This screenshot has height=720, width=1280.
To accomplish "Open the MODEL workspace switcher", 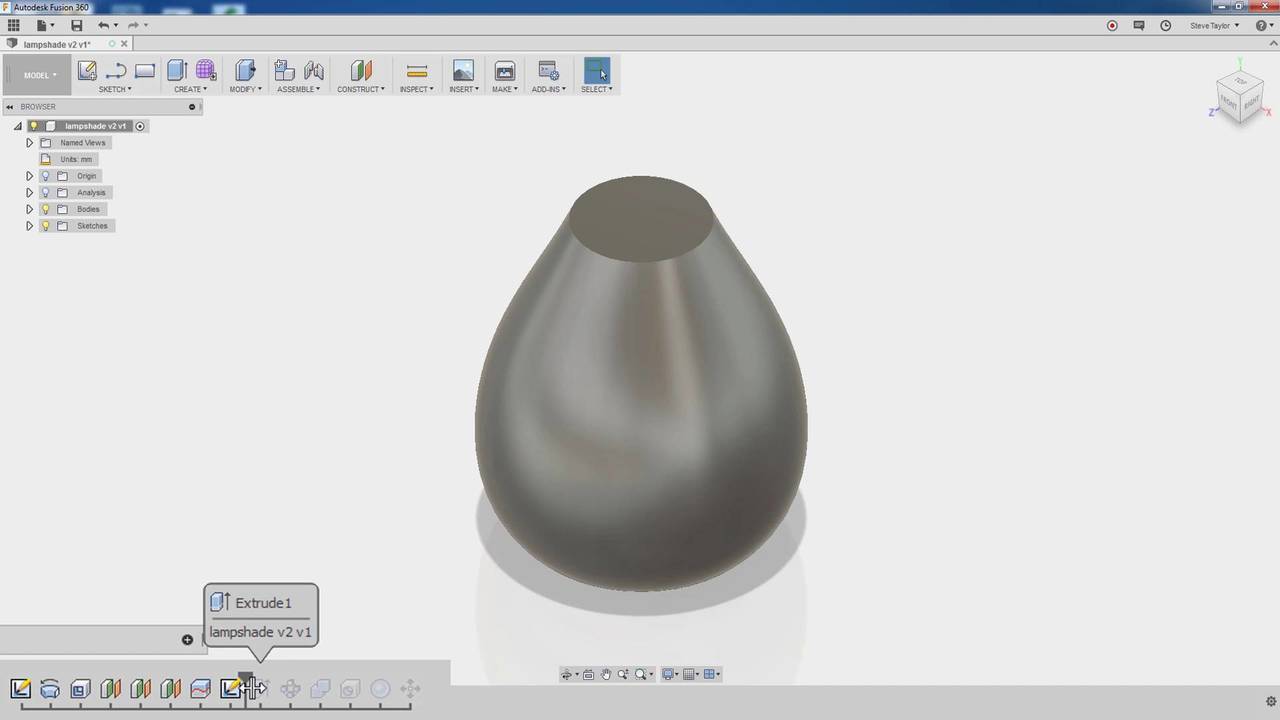I will 39,75.
